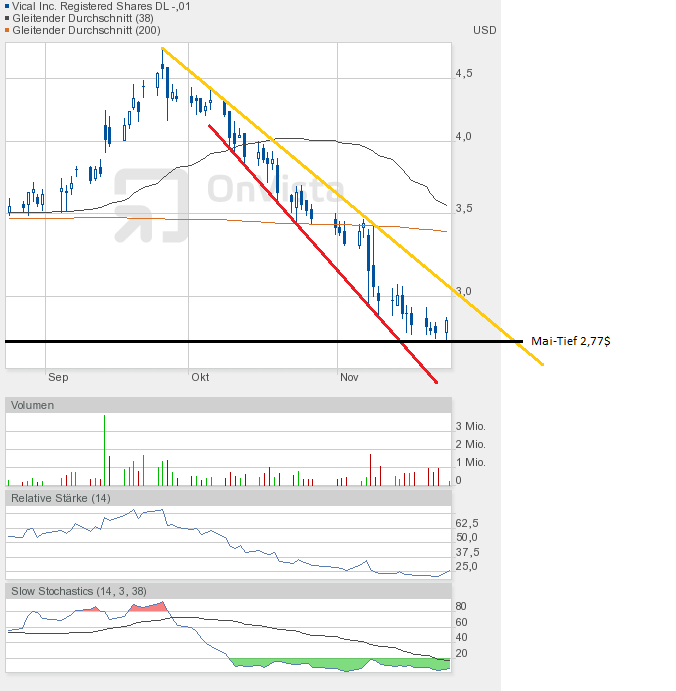Click the Nov label on the time axis
This screenshot has width=676, height=691.
(349, 377)
